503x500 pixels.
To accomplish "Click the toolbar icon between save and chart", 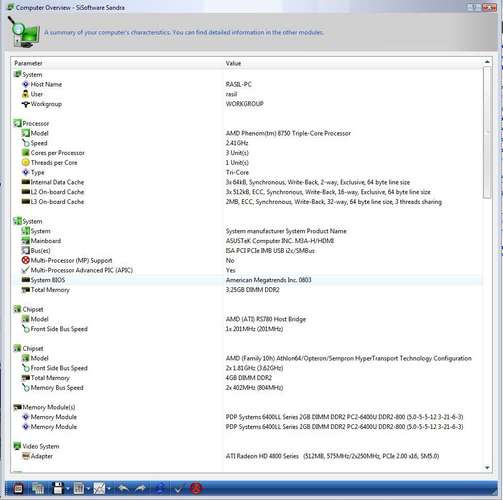I will 79,488.
